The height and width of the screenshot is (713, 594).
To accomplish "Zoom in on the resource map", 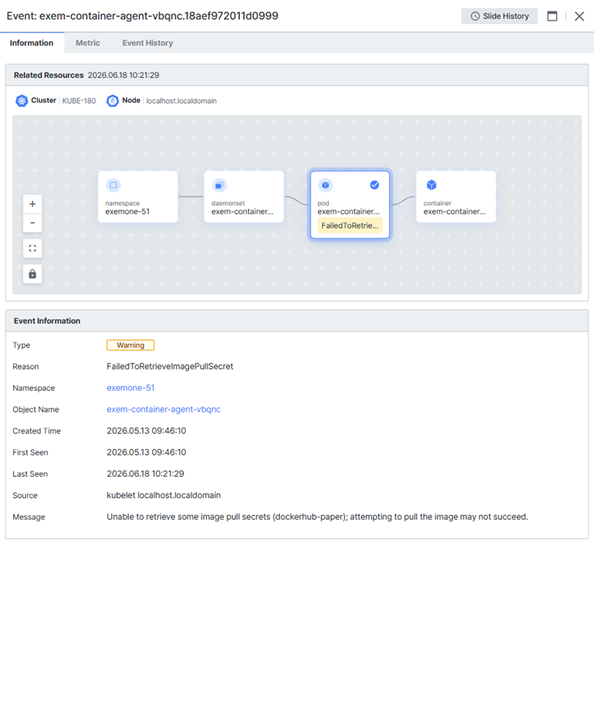I will [32, 204].
